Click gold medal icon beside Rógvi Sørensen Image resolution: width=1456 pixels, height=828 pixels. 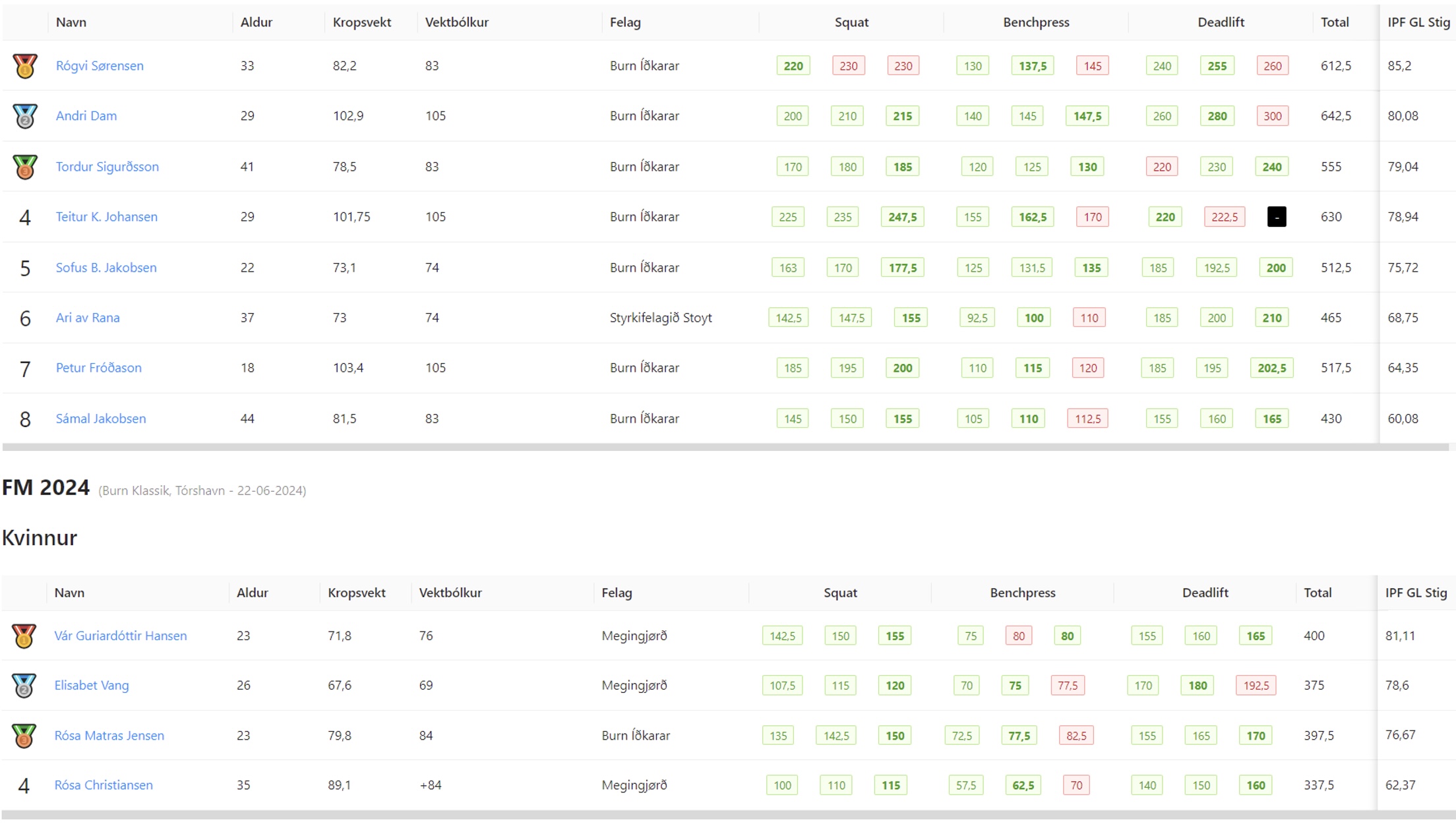(x=25, y=66)
